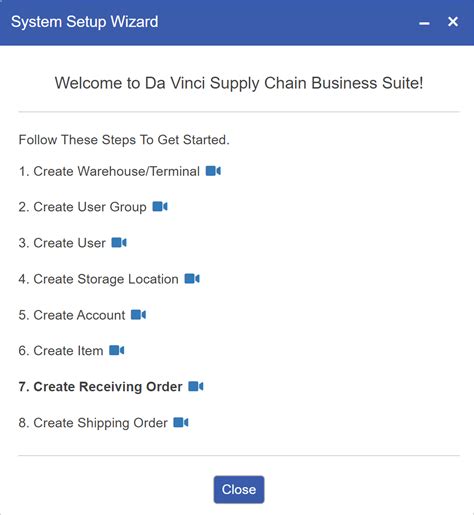Viewport: 474px width, 515px height.
Task: Open step 1 Create Warehouse/Terminal link
Action: point(109,171)
